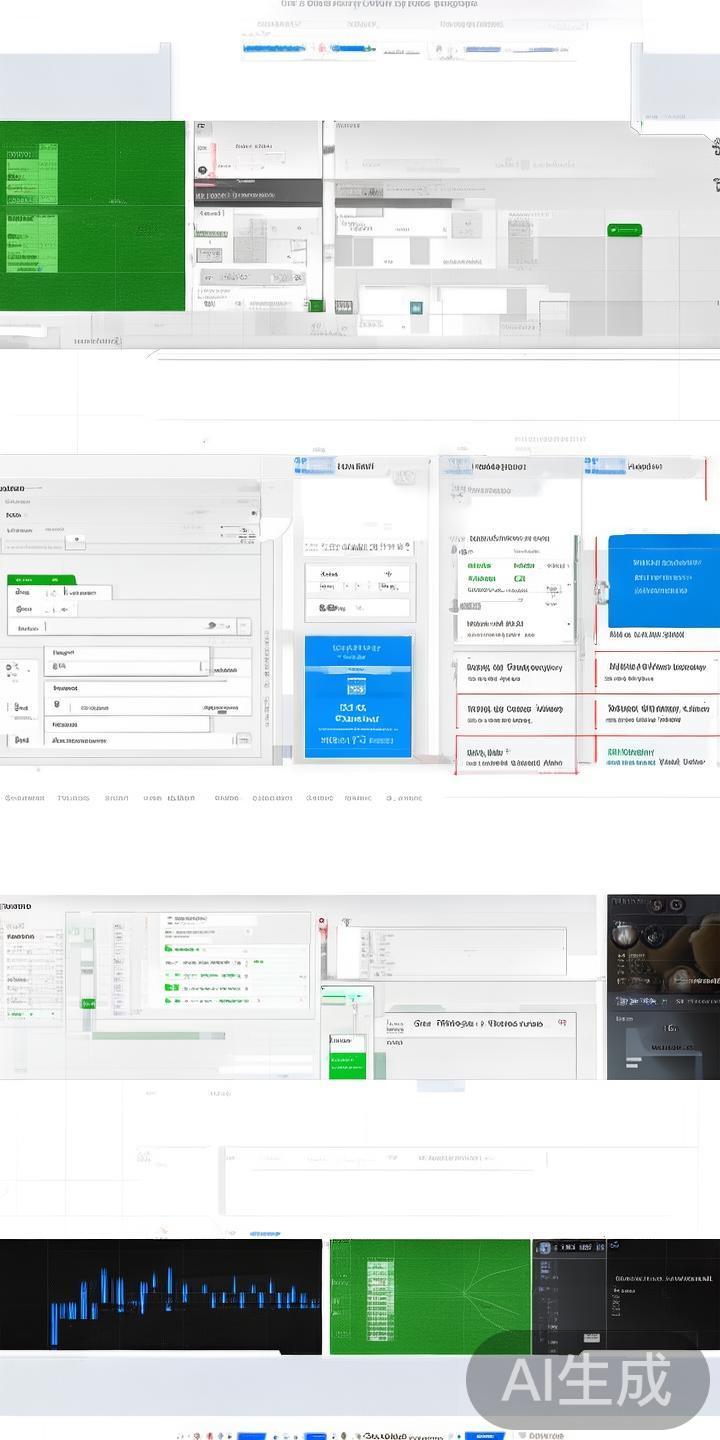
Task: Click the red circular icon in top-left panel
Action: click(x=201, y=171)
